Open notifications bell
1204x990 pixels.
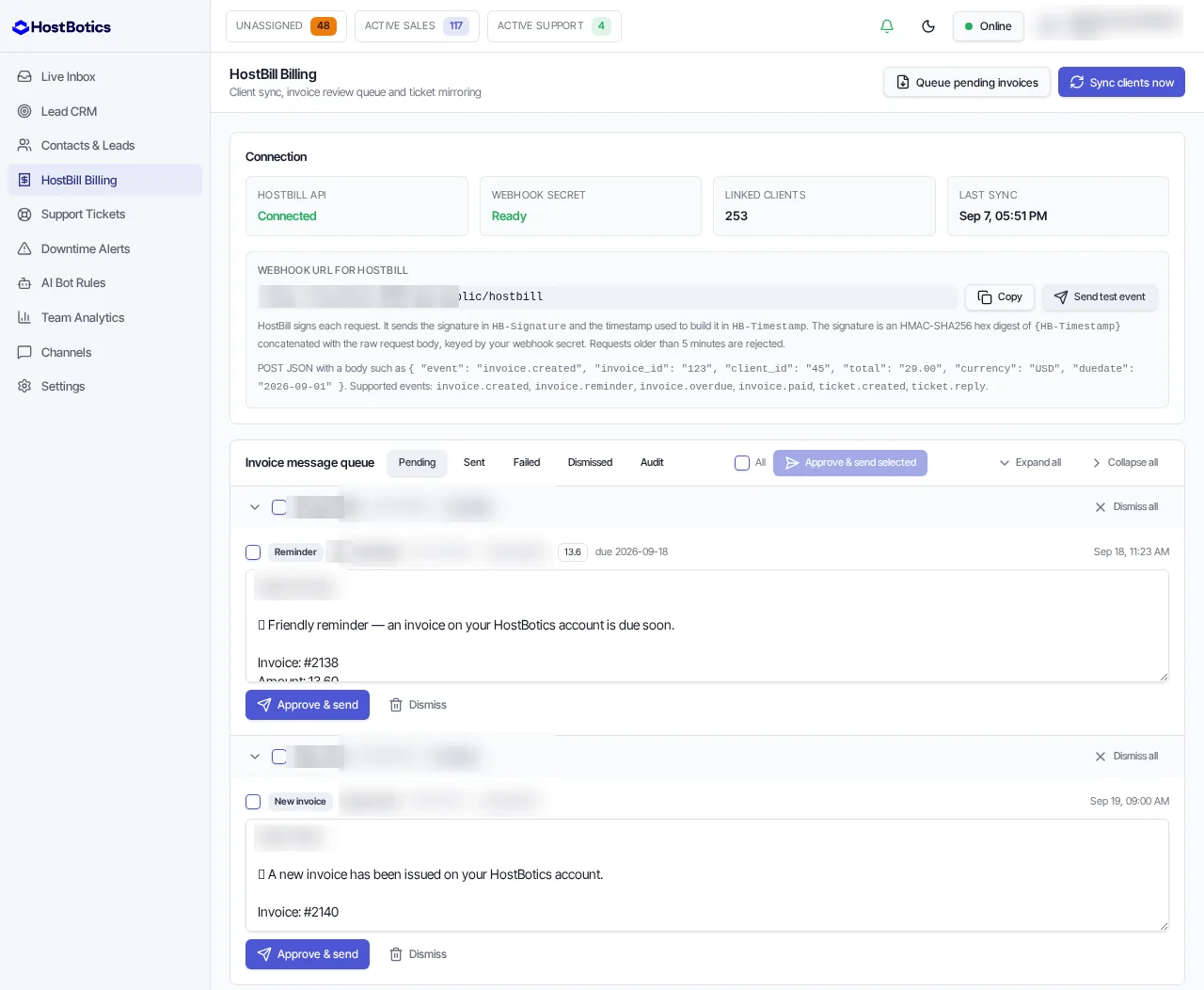coord(886,26)
